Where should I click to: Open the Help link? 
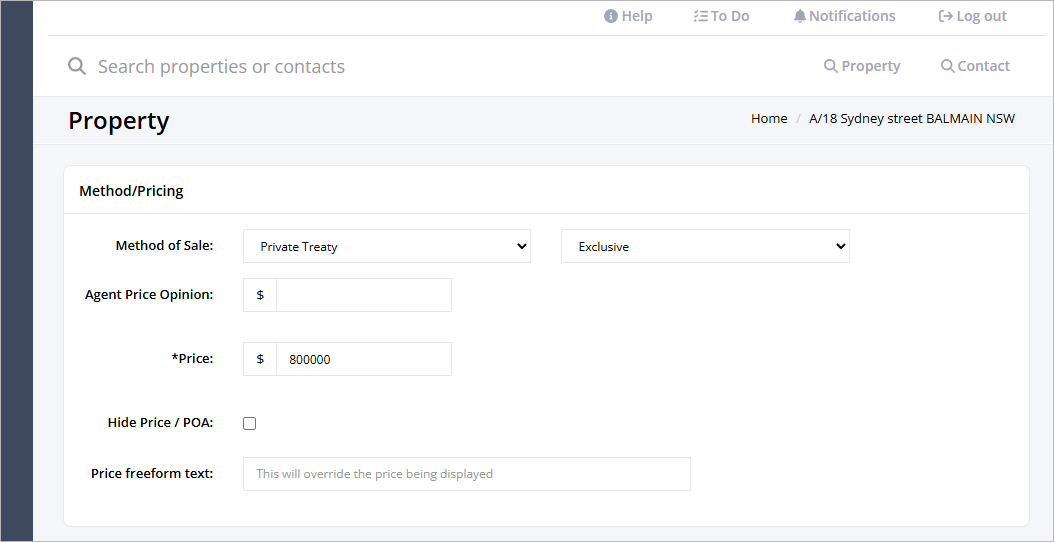[628, 16]
